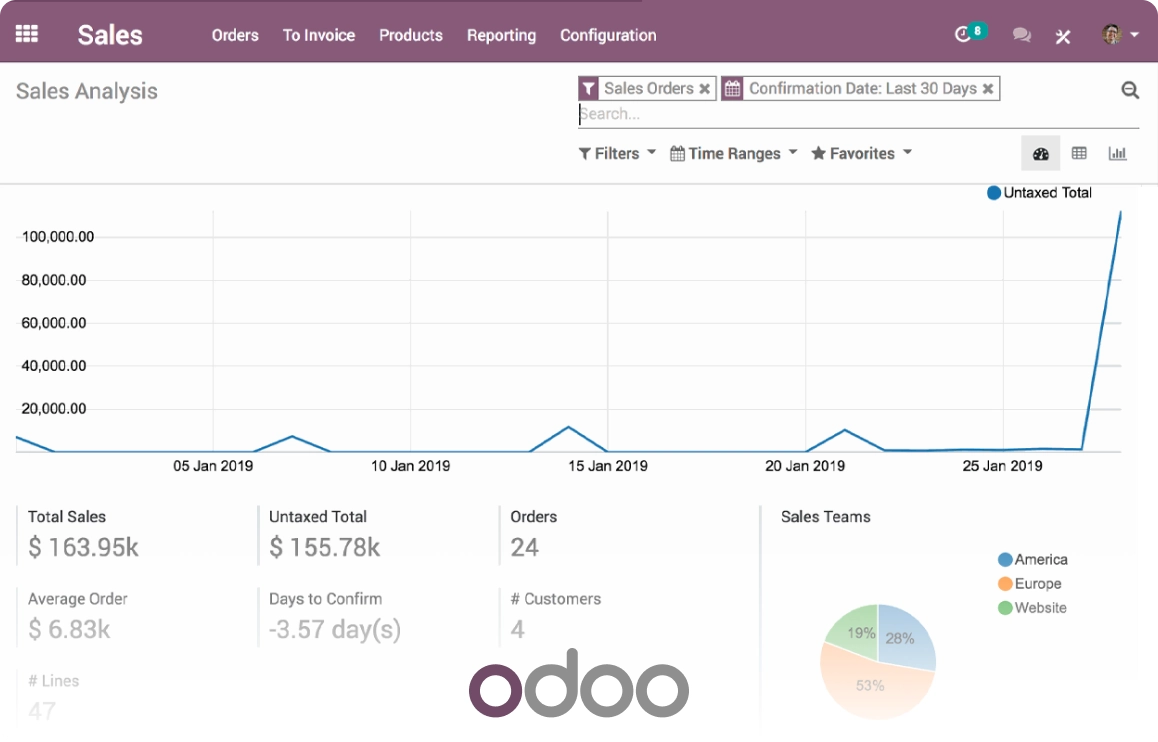Click the # Customers value 4
Image resolution: width=1158 pixels, height=742 pixels.
pos(518,629)
